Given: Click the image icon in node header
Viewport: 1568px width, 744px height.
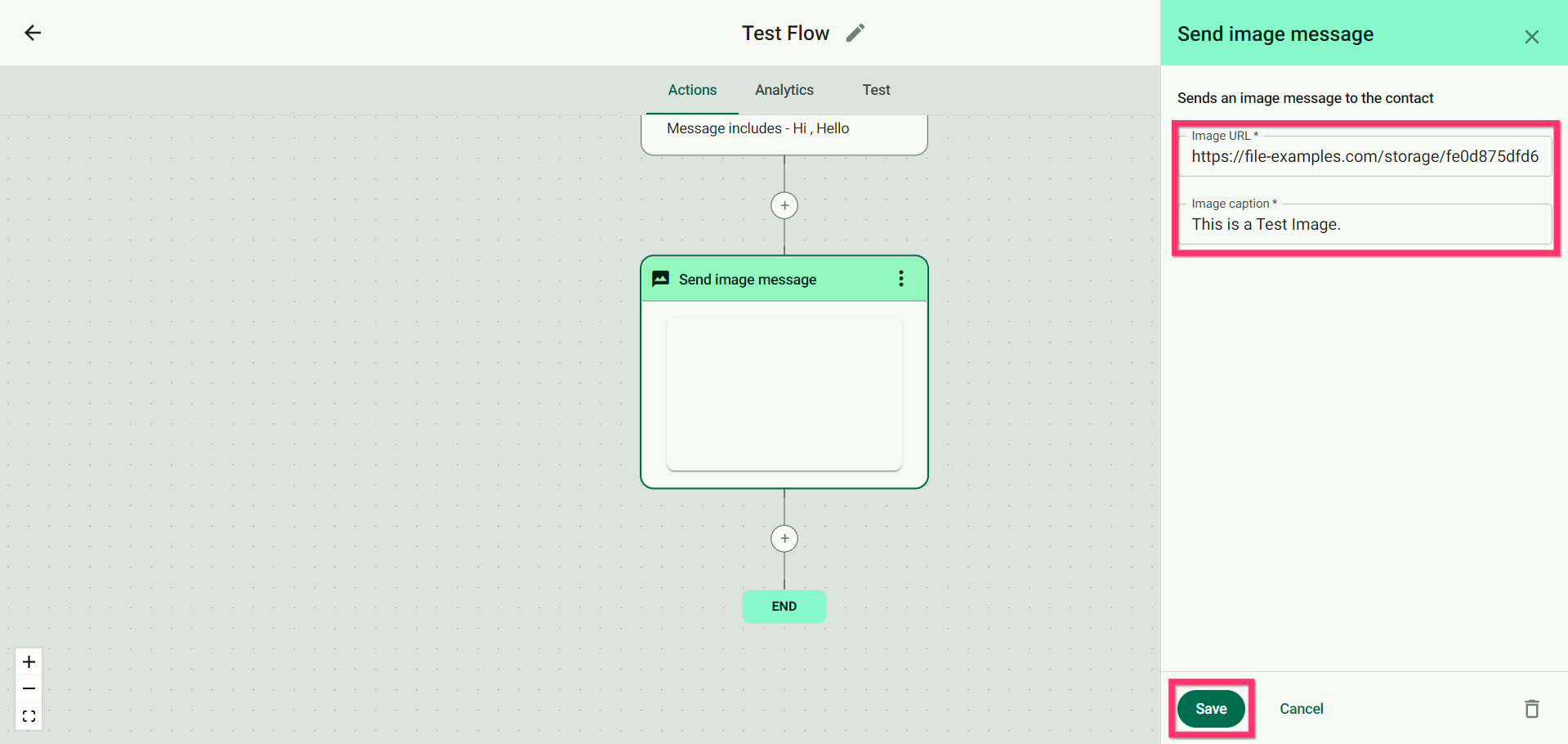Looking at the screenshot, I should [660, 279].
